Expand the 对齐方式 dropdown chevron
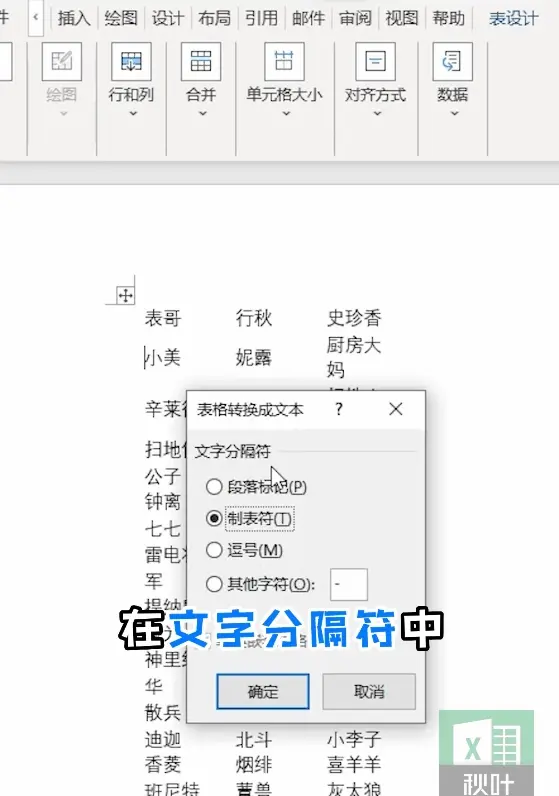559x796 pixels. pyautogui.click(x=377, y=114)
